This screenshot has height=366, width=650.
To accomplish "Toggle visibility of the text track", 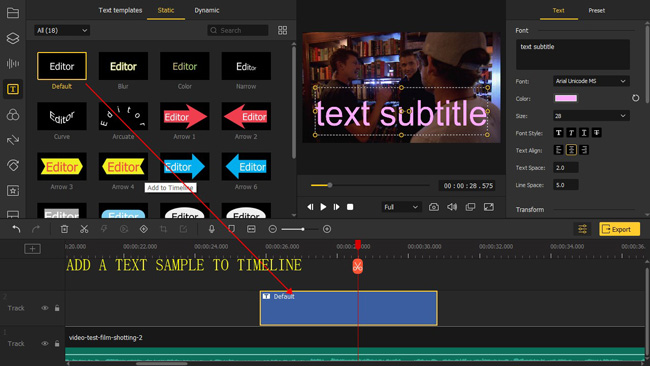I will (x=45, y=308).
